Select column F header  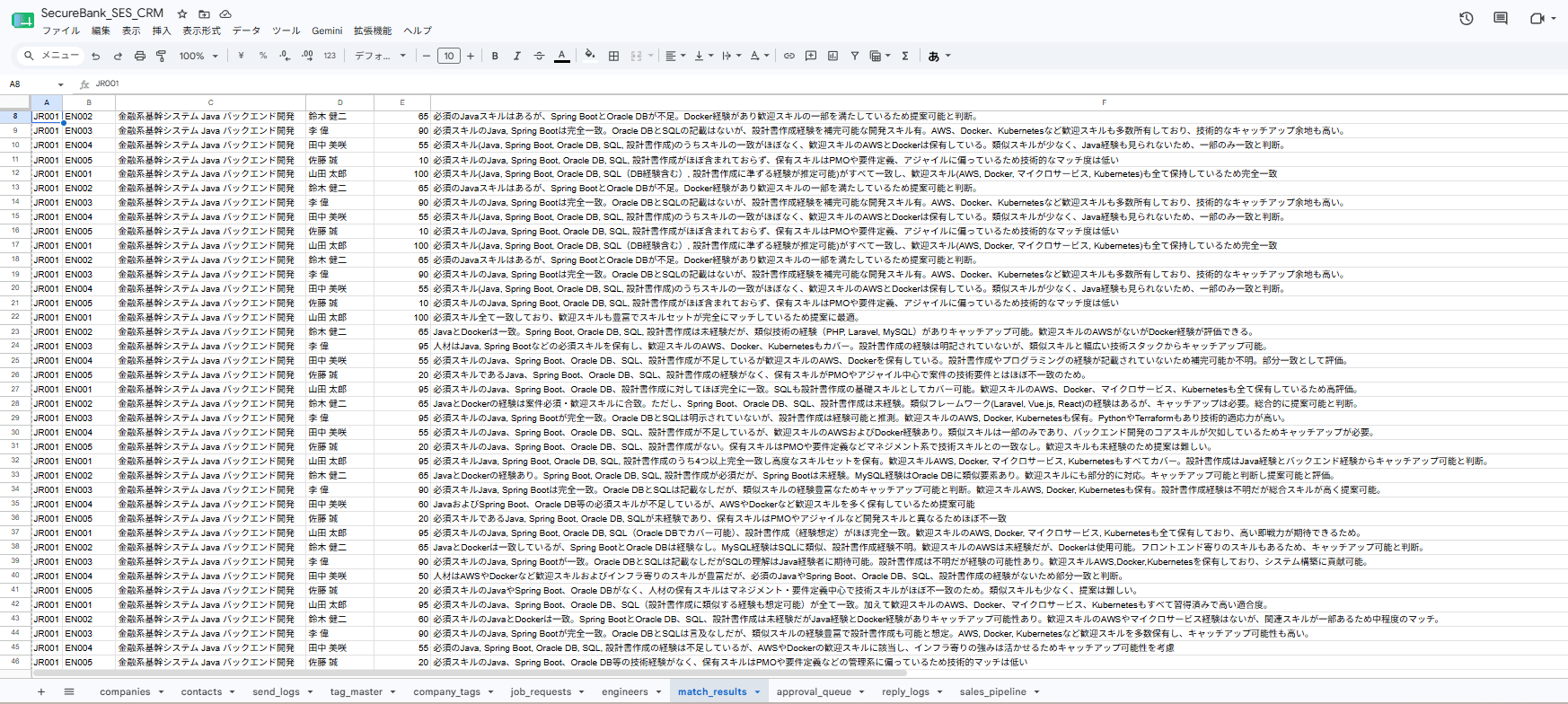tap(1103, 102)
